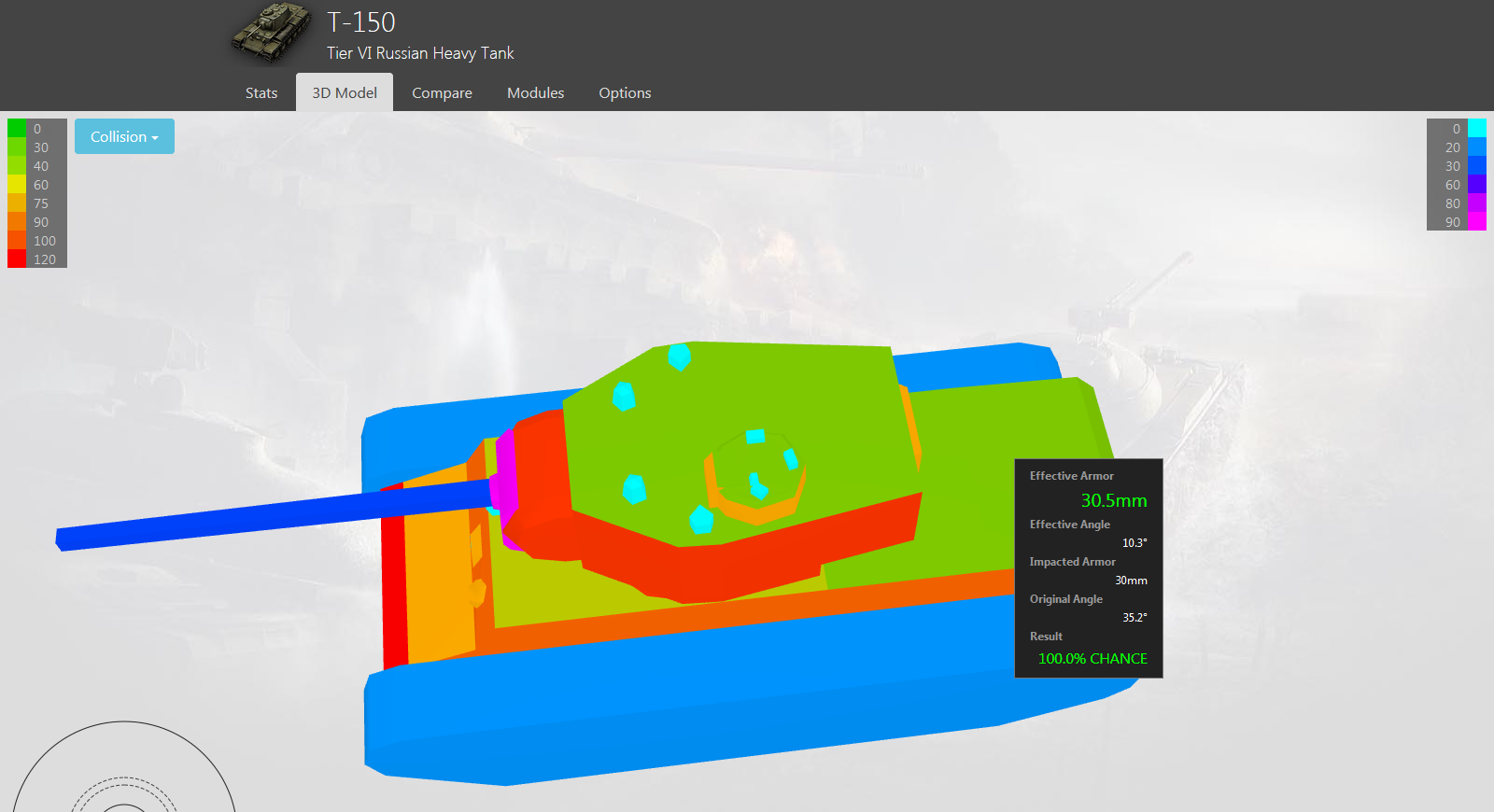Viewport: 1494px width, 812px height.
Task: Click the blue 30 spaced-armor swatch
Action: coord(1477,165)
